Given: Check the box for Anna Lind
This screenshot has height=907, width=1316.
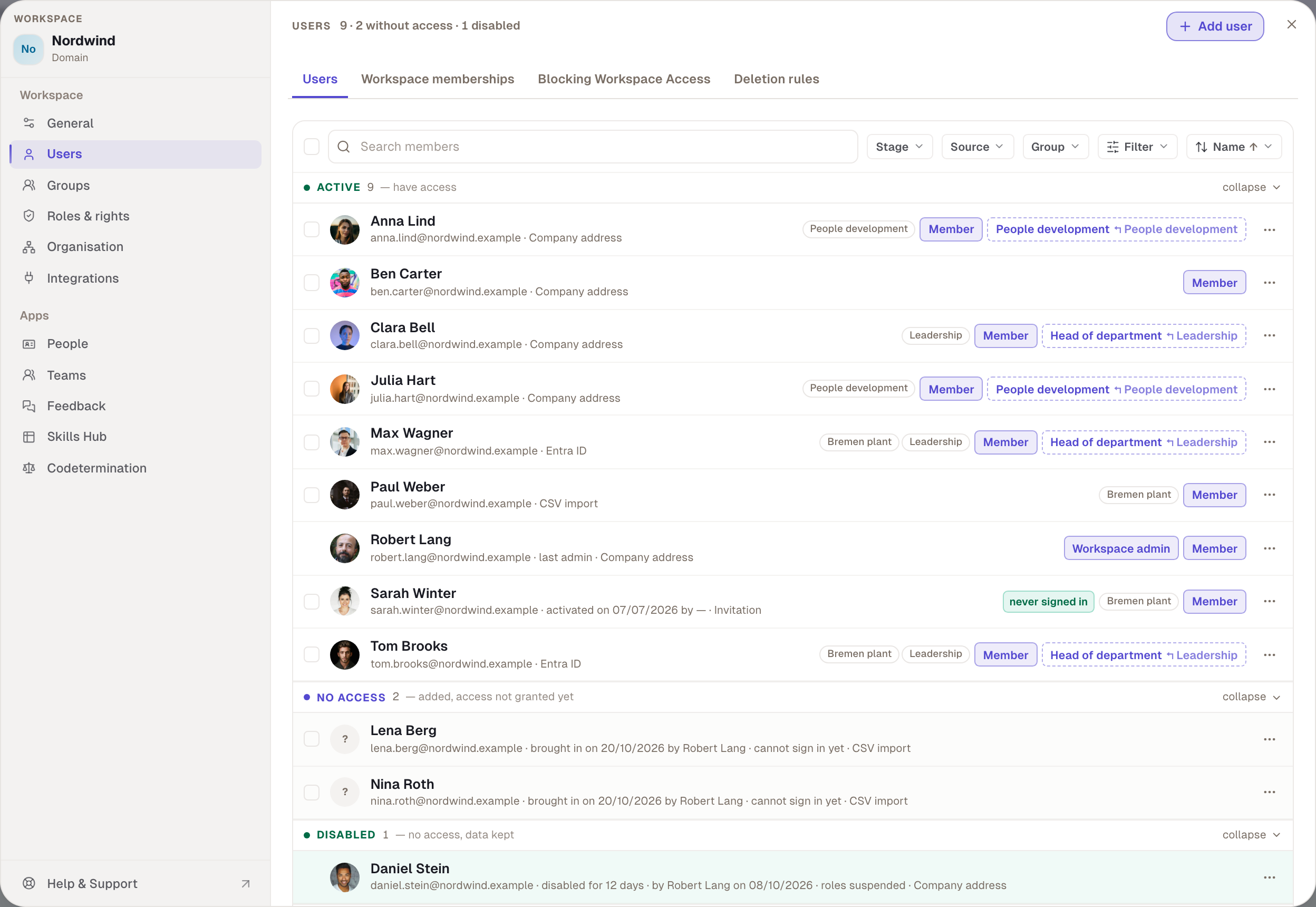Looking at the screenshot, I should point(312,229).
